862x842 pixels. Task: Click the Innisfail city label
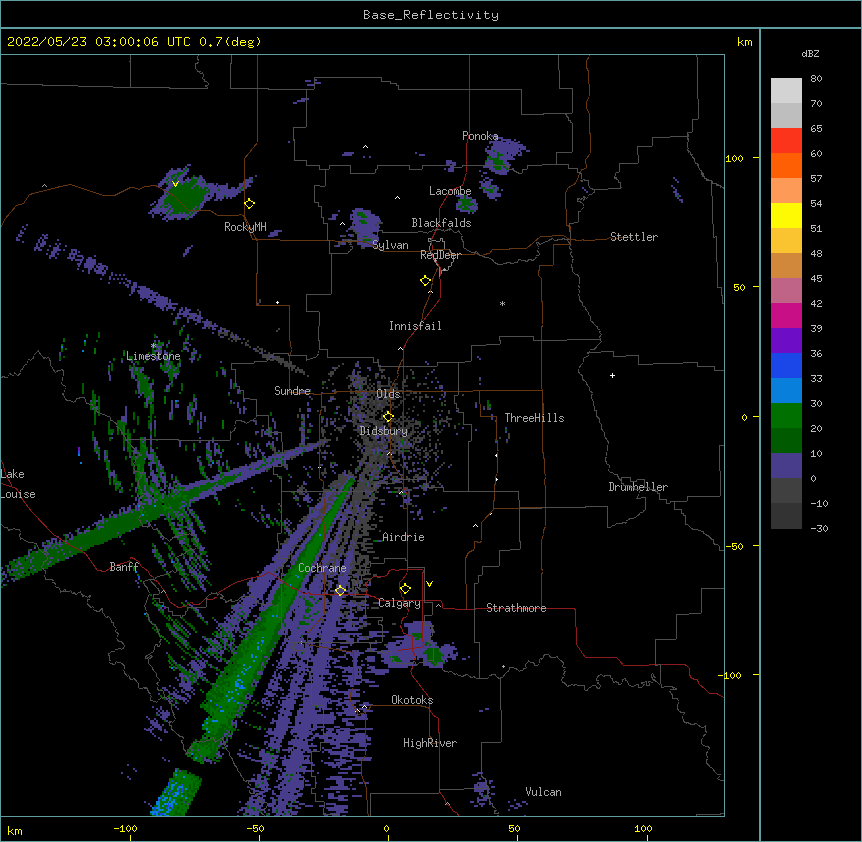(415, 326)
